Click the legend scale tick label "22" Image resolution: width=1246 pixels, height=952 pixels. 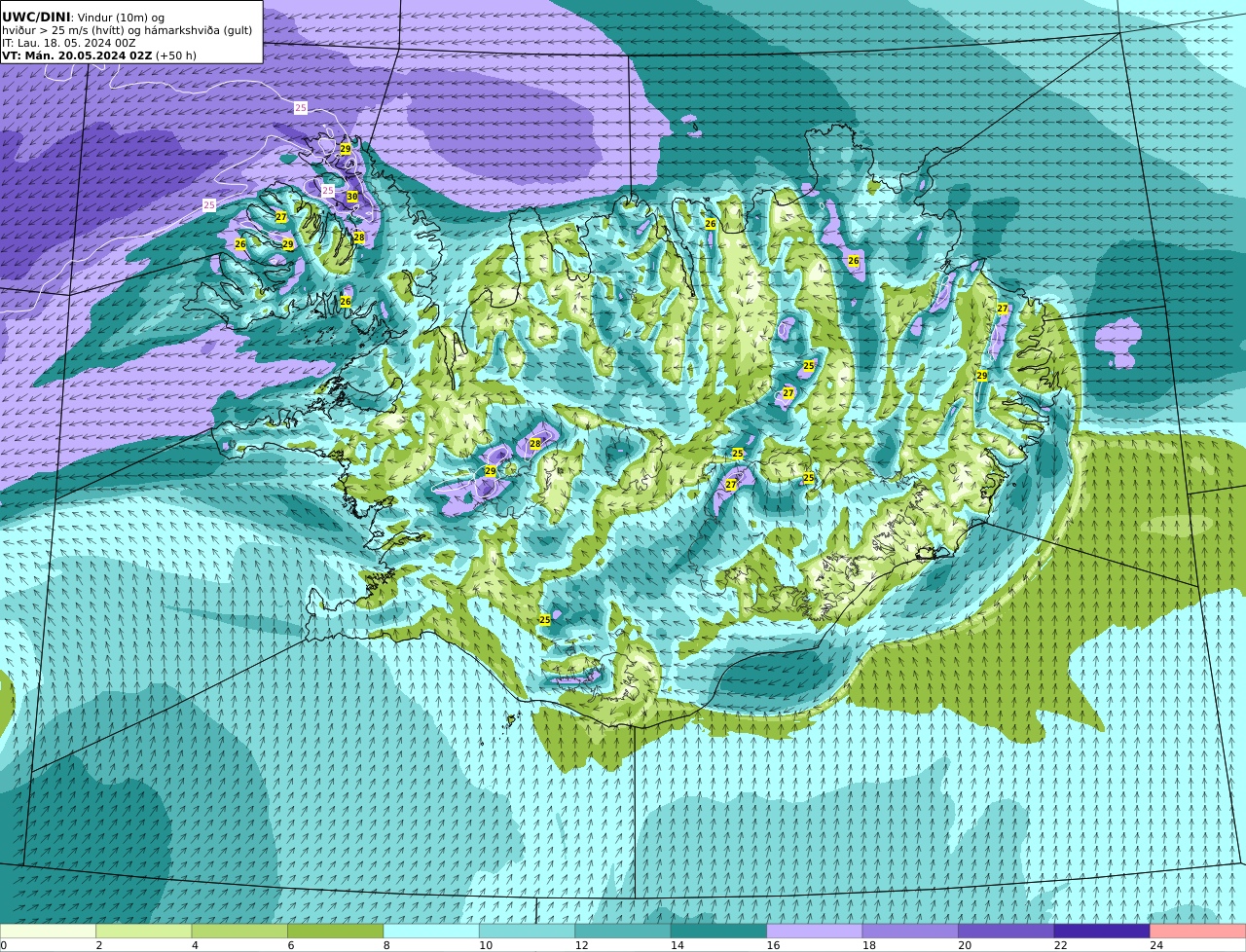(x=1060, y=945)
